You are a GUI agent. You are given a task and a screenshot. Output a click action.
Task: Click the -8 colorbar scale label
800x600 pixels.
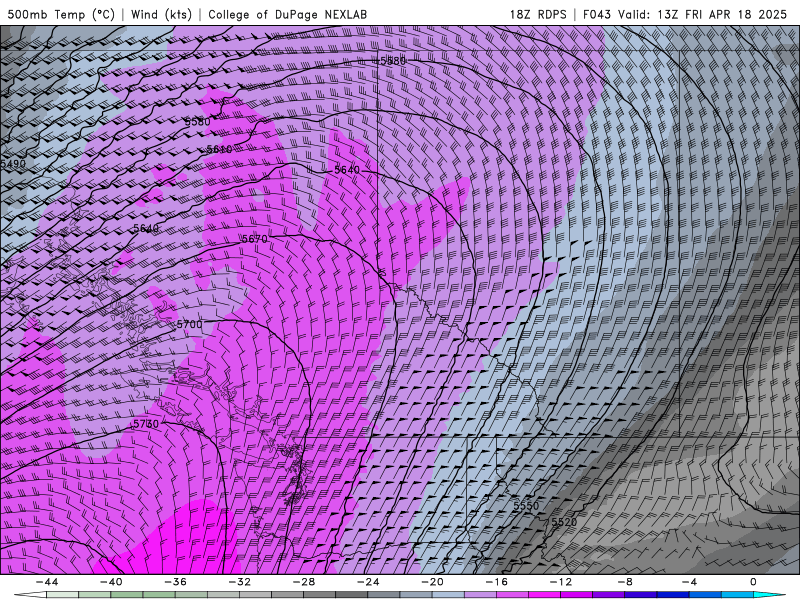tap(625, 582)
